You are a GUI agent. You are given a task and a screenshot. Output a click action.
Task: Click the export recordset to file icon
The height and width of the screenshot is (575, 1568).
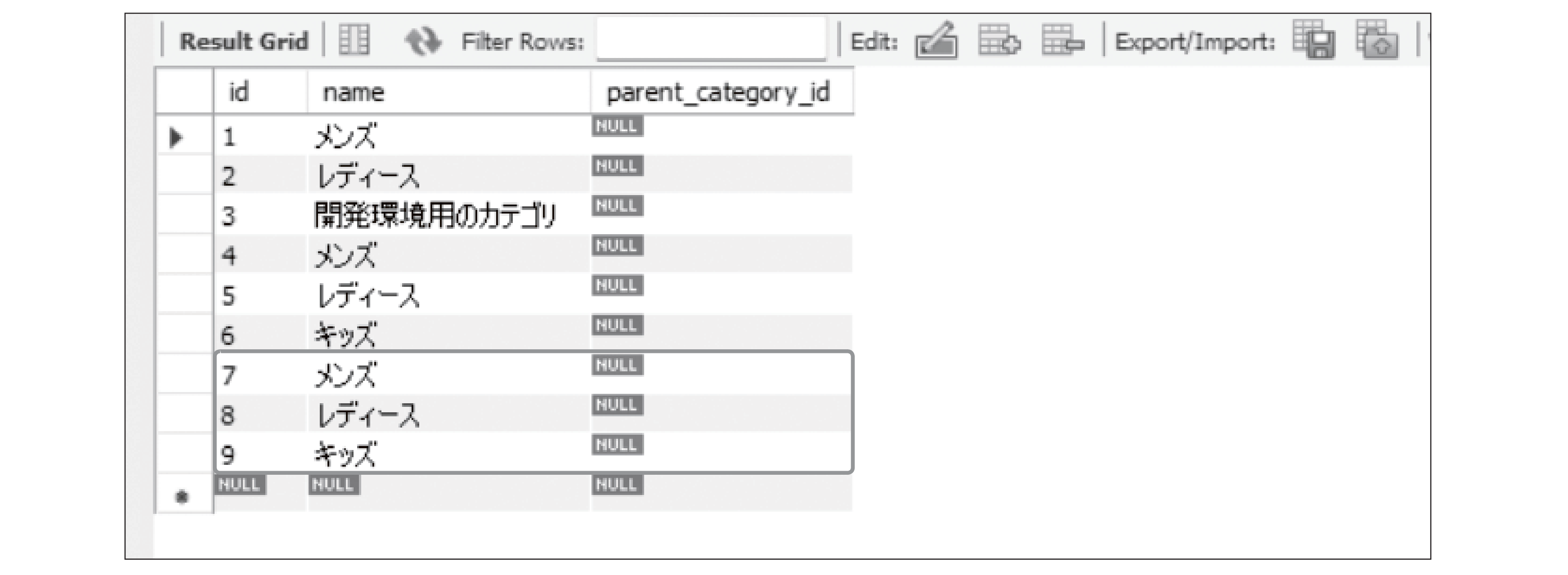click(1313, 39)
